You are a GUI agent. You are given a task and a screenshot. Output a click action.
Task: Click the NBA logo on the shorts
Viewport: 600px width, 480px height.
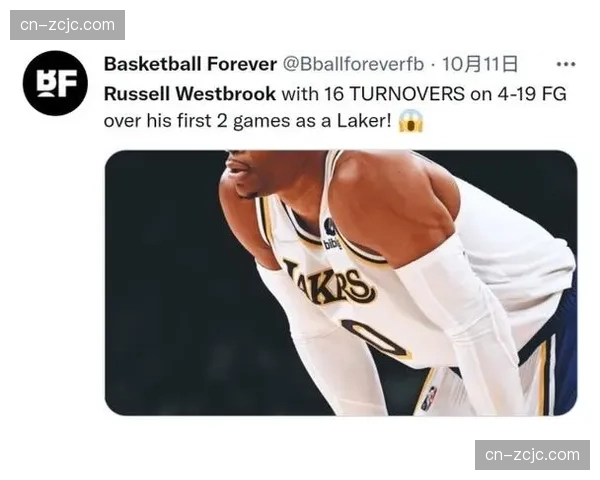(429, 398)
